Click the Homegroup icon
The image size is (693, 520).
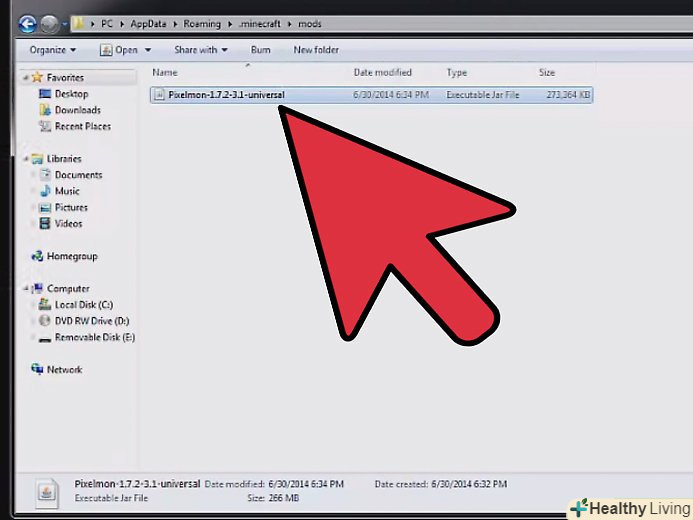click(x=38, y=256)
